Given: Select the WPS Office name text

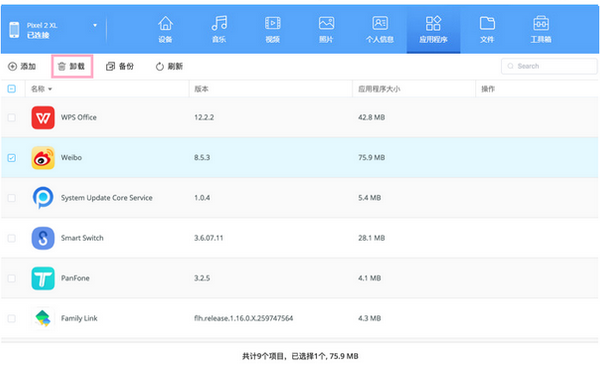Looking at the screenshot, I should (x=79, y=118).
